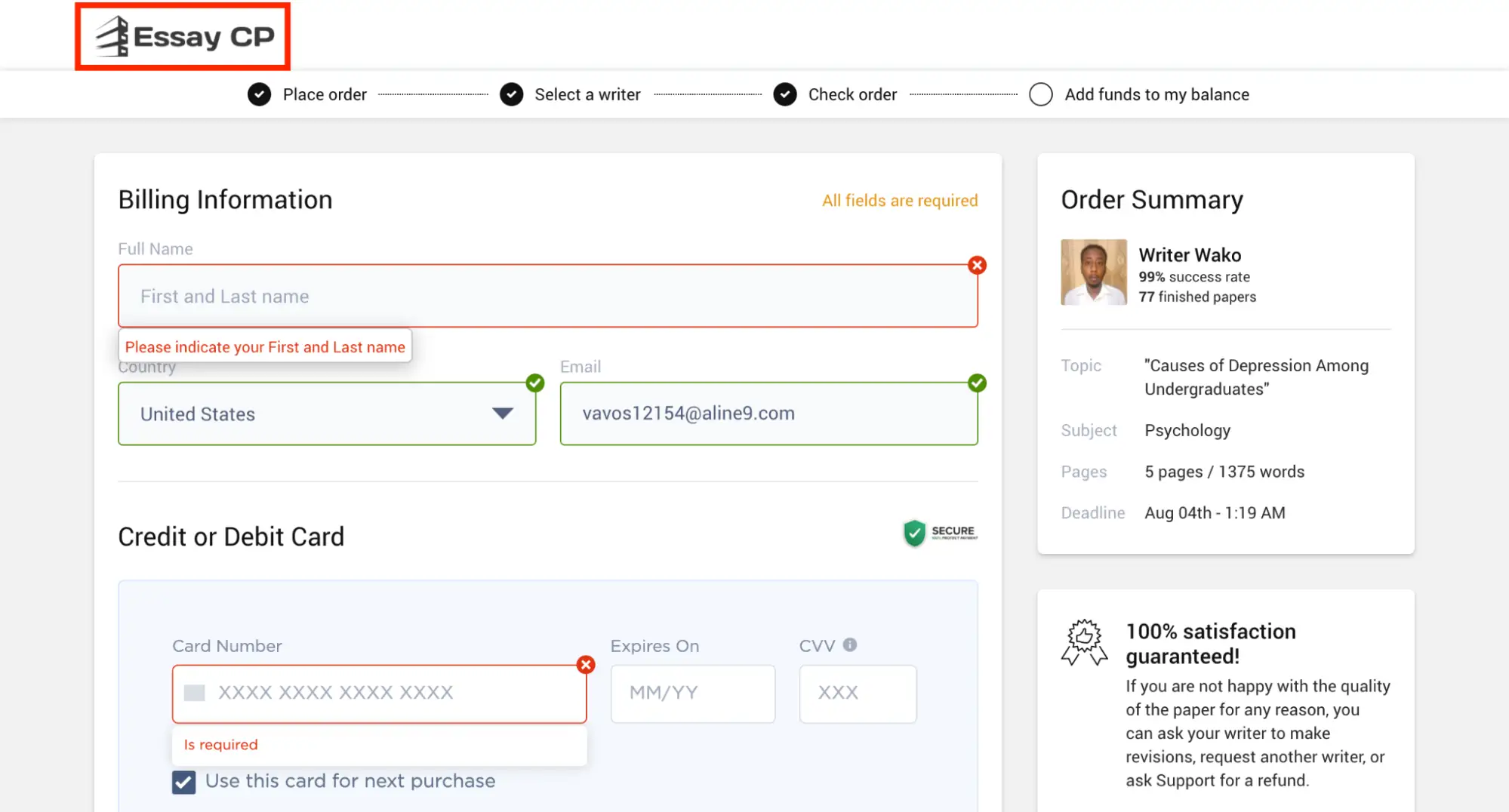Click the 'Place order' step label
The width and height of the screenshot is (1509, 812).
[x=325, y=94]
